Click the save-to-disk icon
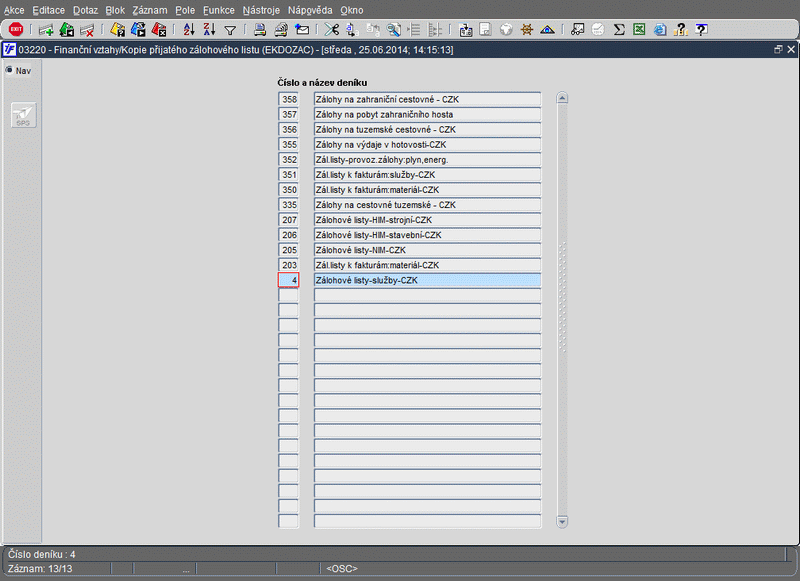The width and height of the screenshot is (800, 581). [x=465, y=30]
